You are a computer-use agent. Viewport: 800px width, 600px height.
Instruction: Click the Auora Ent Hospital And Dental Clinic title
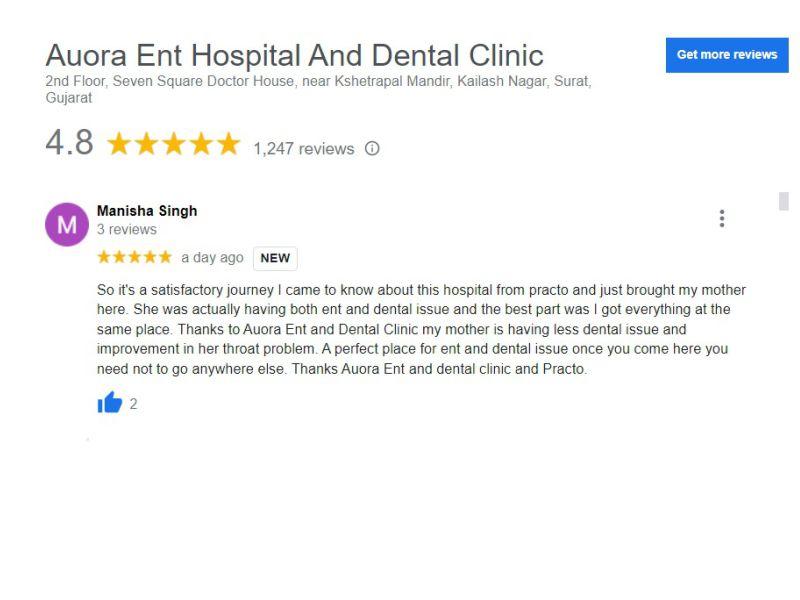294,55
